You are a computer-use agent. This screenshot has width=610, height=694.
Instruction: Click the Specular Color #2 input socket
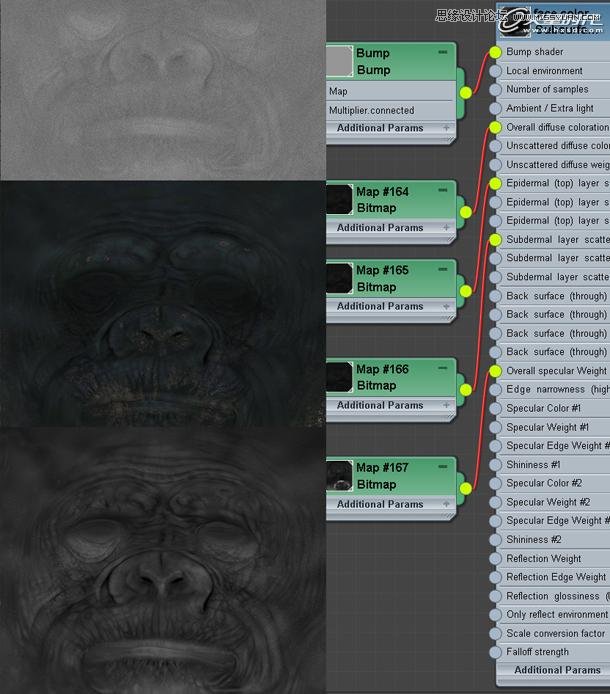495,483
